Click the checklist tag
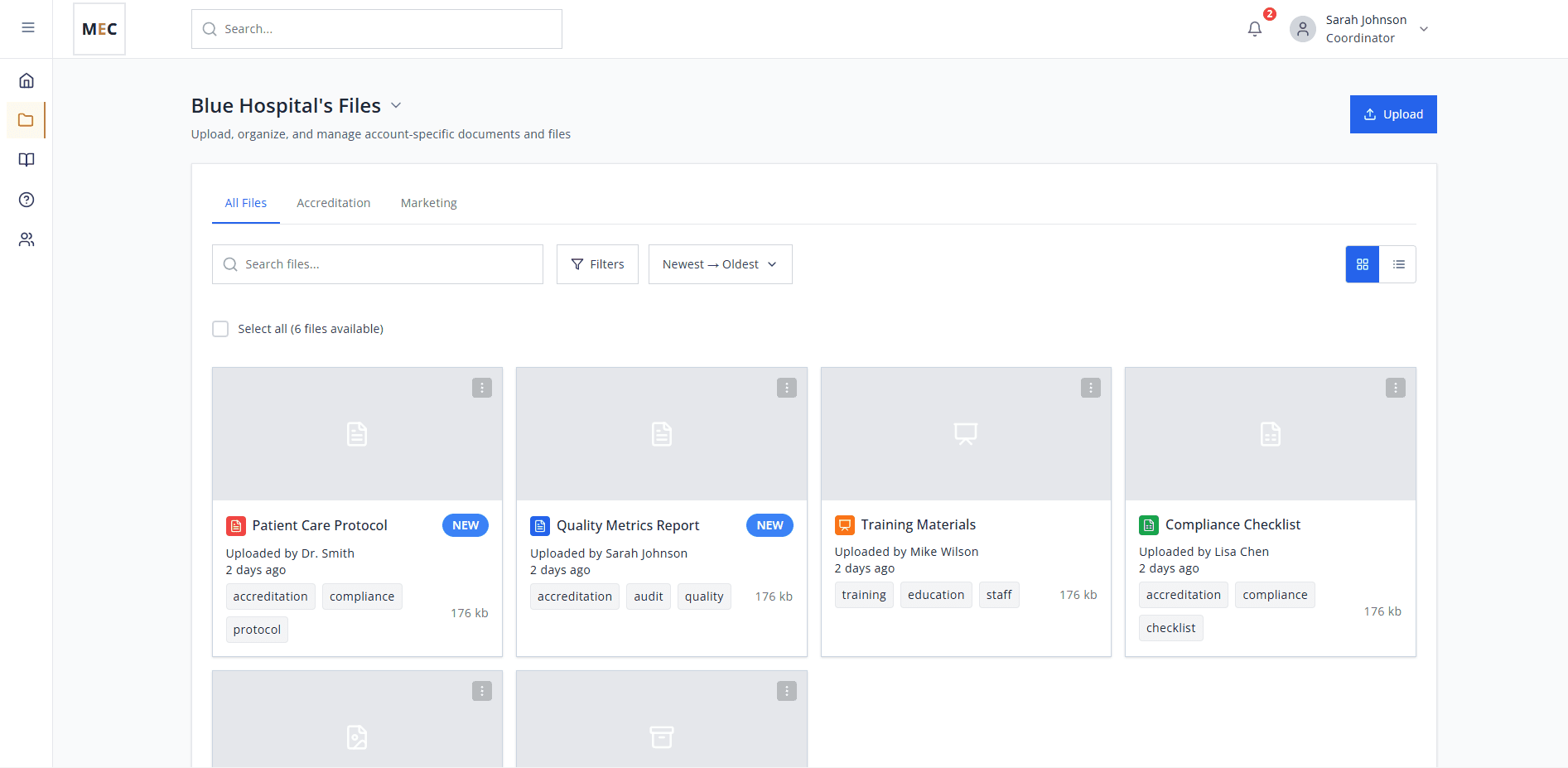 click(x=1171, y=628)
